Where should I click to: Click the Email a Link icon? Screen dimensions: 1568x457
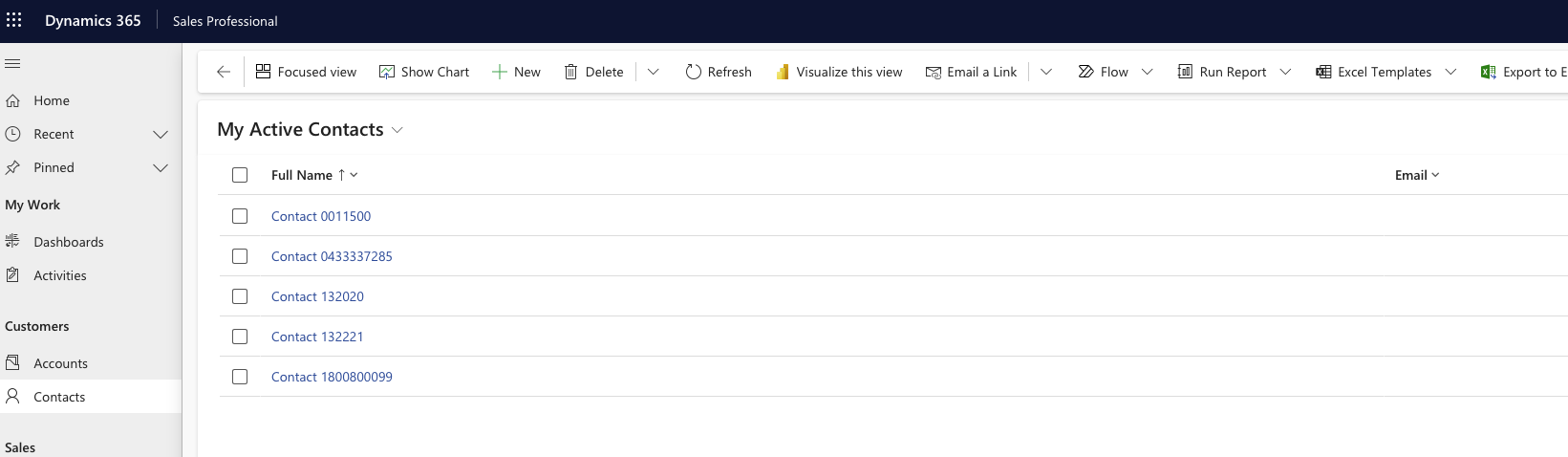click(934, 72)
